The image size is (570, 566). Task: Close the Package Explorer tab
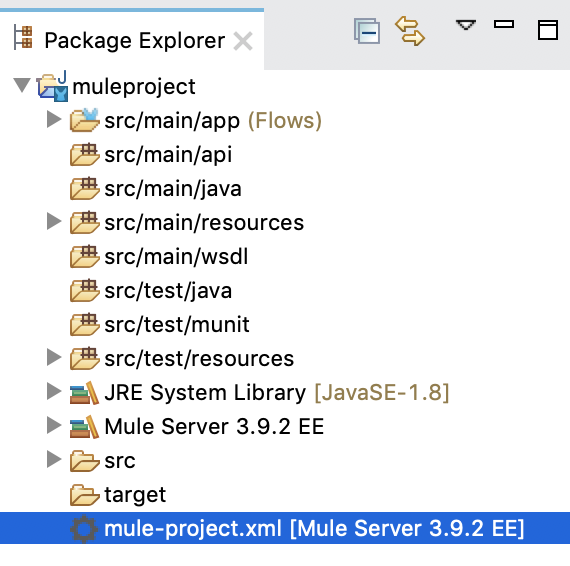(x=243, y=41)
